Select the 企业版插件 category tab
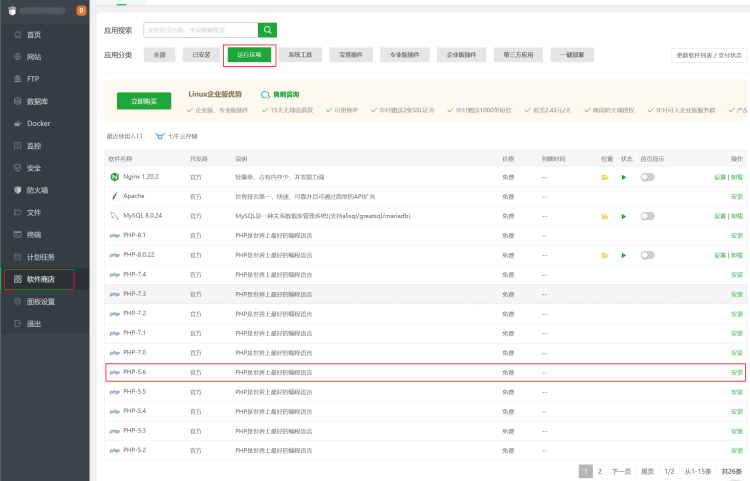This screenshot has width=750, height=481. pyautogui.click(x=462, y=55)
